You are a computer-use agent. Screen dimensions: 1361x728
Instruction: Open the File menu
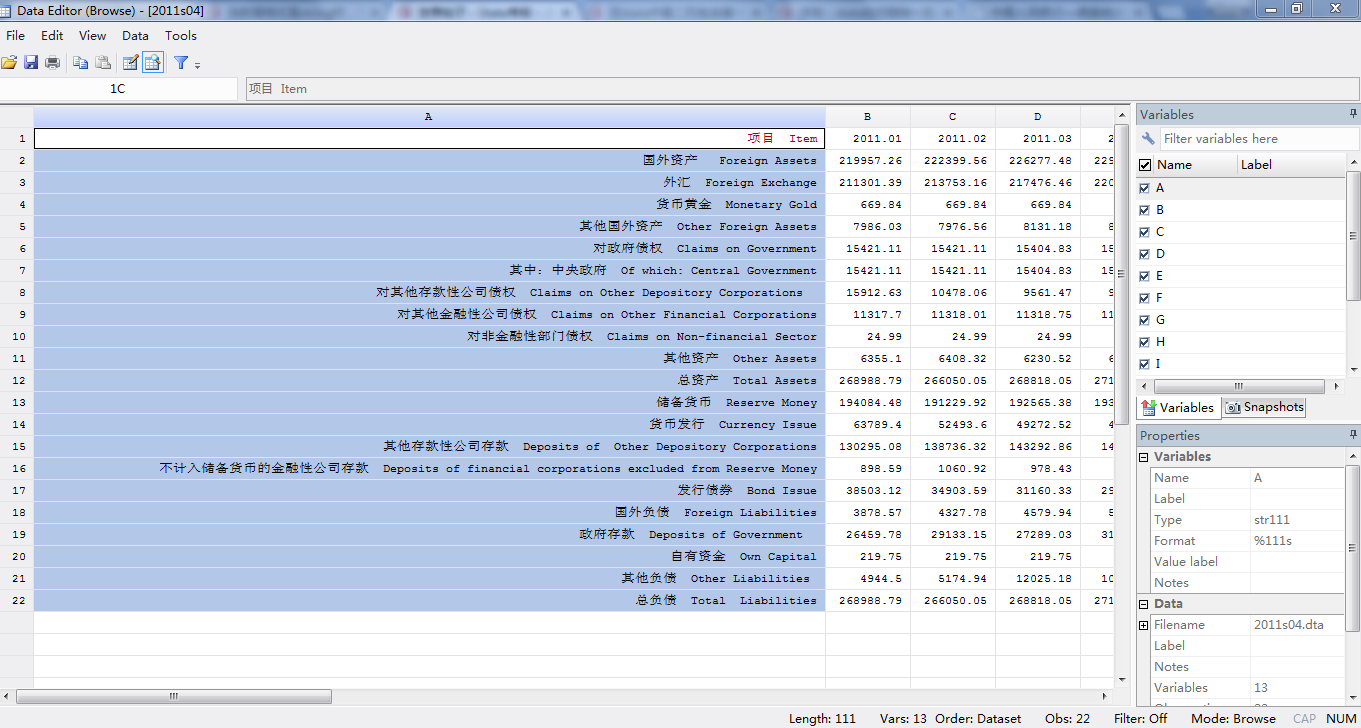click(16, 36)
